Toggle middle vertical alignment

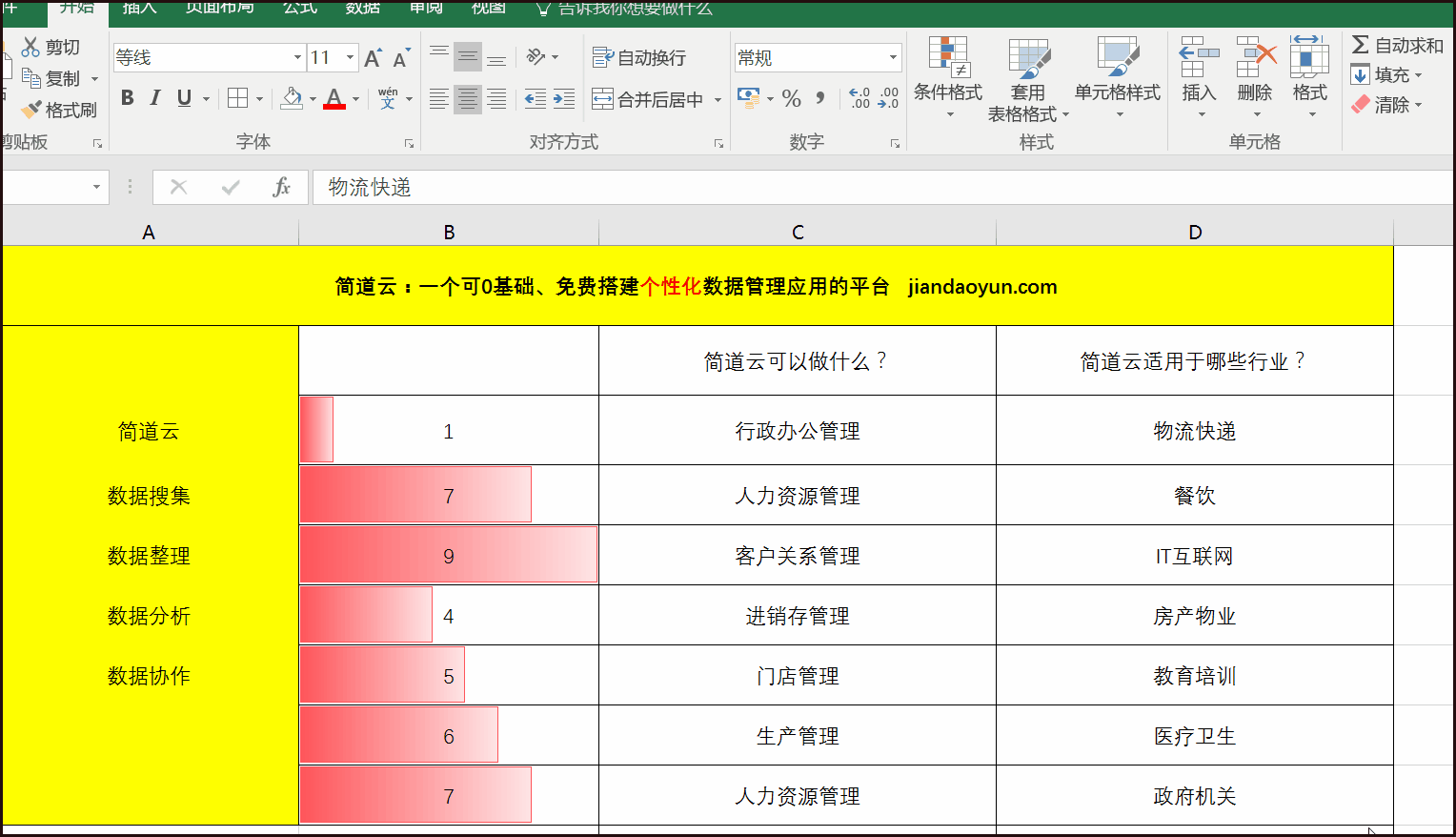(467, 57)
